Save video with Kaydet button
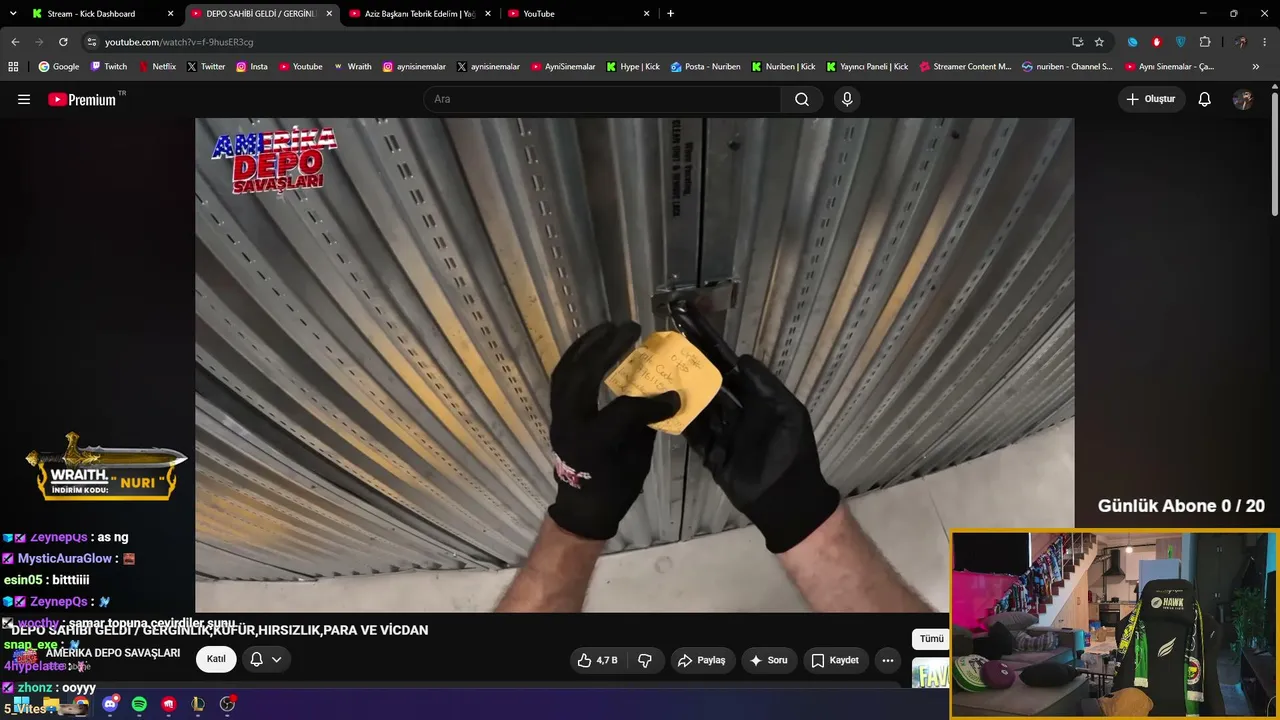Screen dimensions: 1280x720 [x=835, y=660]
